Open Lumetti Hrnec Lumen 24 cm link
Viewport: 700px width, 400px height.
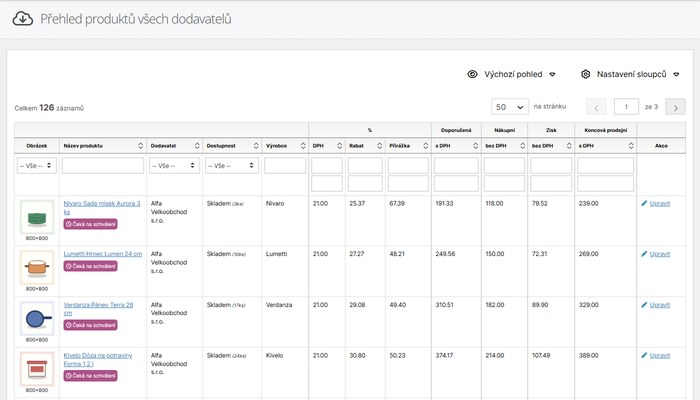point(103,254)
